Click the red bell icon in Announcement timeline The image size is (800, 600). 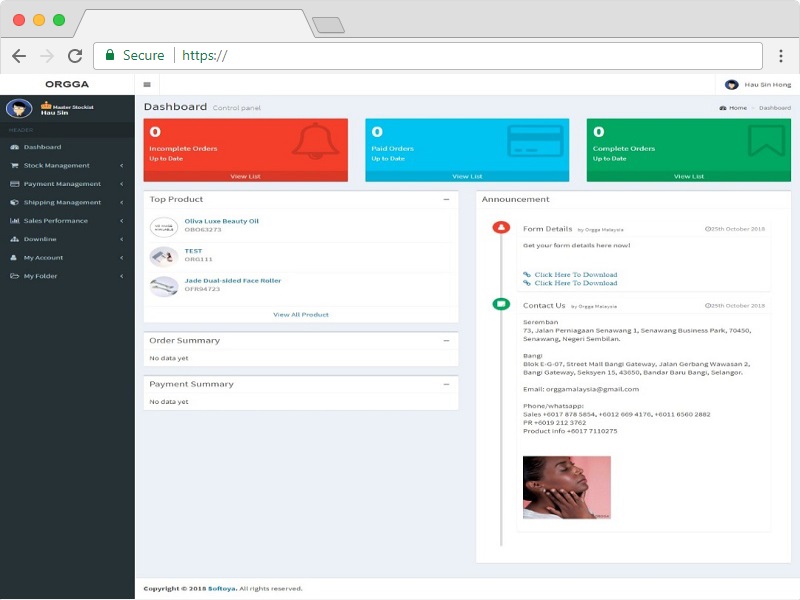click(501, 228)
